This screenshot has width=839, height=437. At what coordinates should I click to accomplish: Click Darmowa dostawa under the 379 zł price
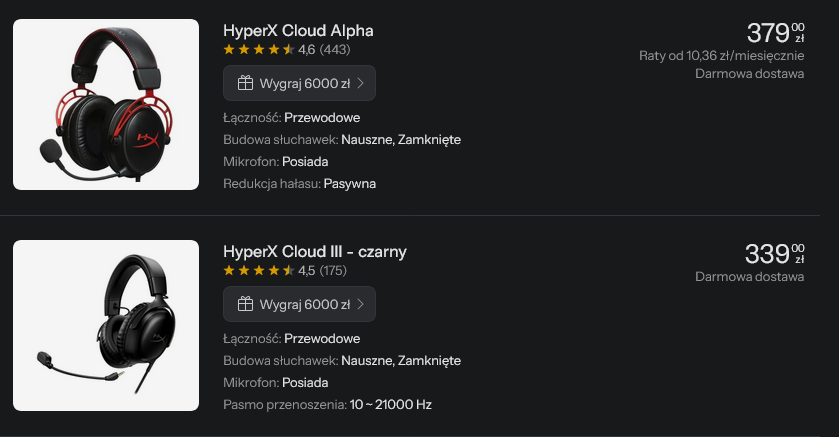[x=749, y=73]
